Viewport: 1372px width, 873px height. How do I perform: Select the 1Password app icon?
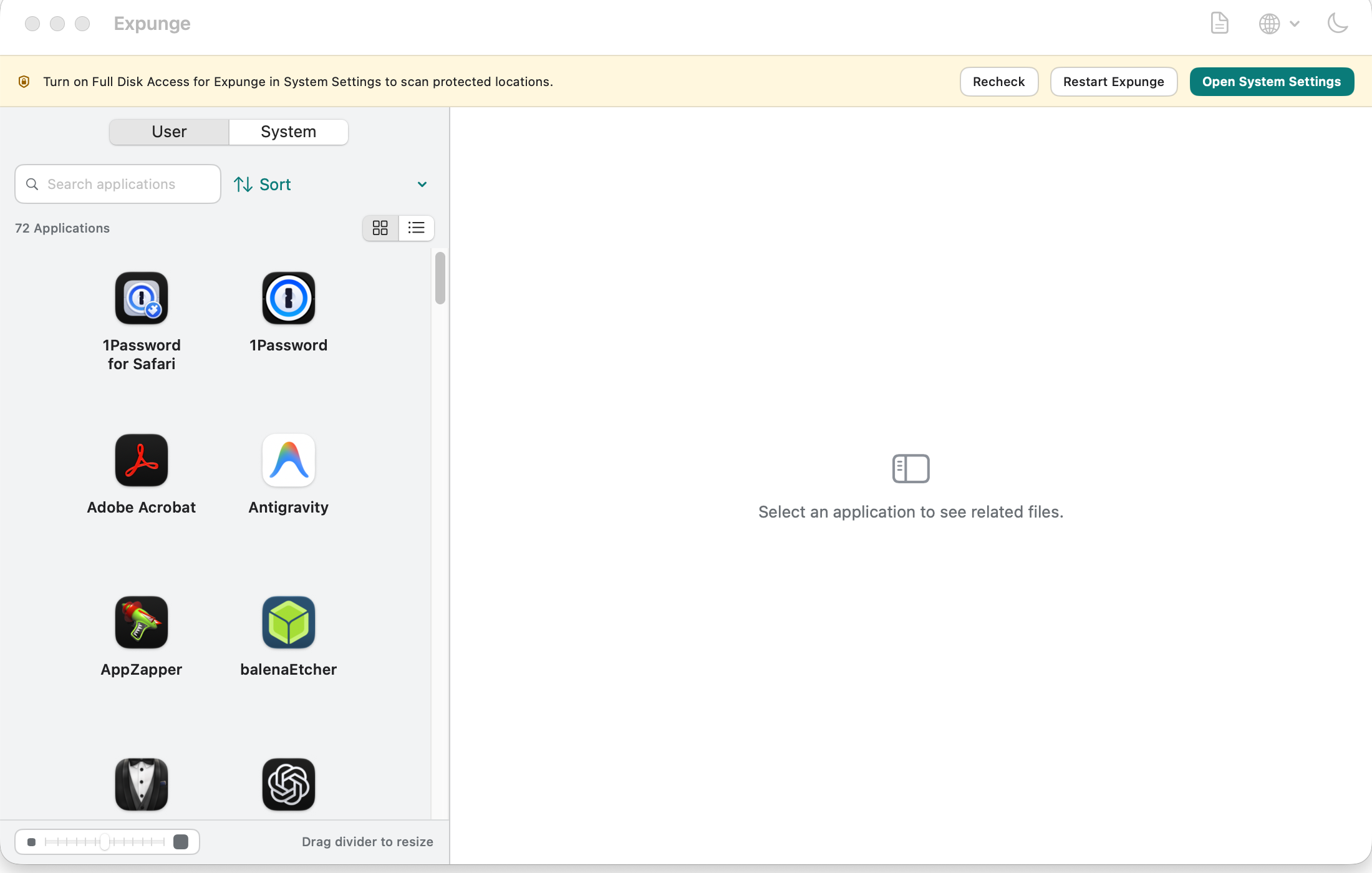[288, 298]
